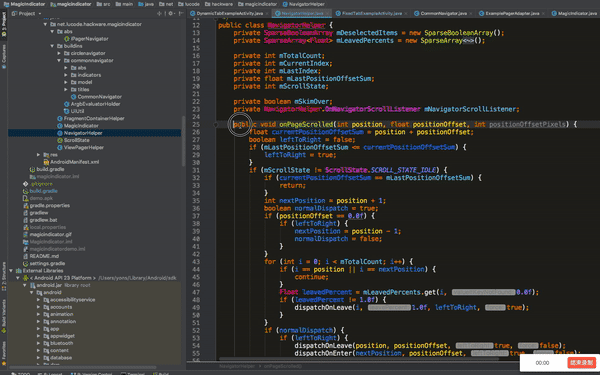Close the ExamplePagerAdapter.java tab
This screenshot has width=600, height=375.
click(543, 14)
